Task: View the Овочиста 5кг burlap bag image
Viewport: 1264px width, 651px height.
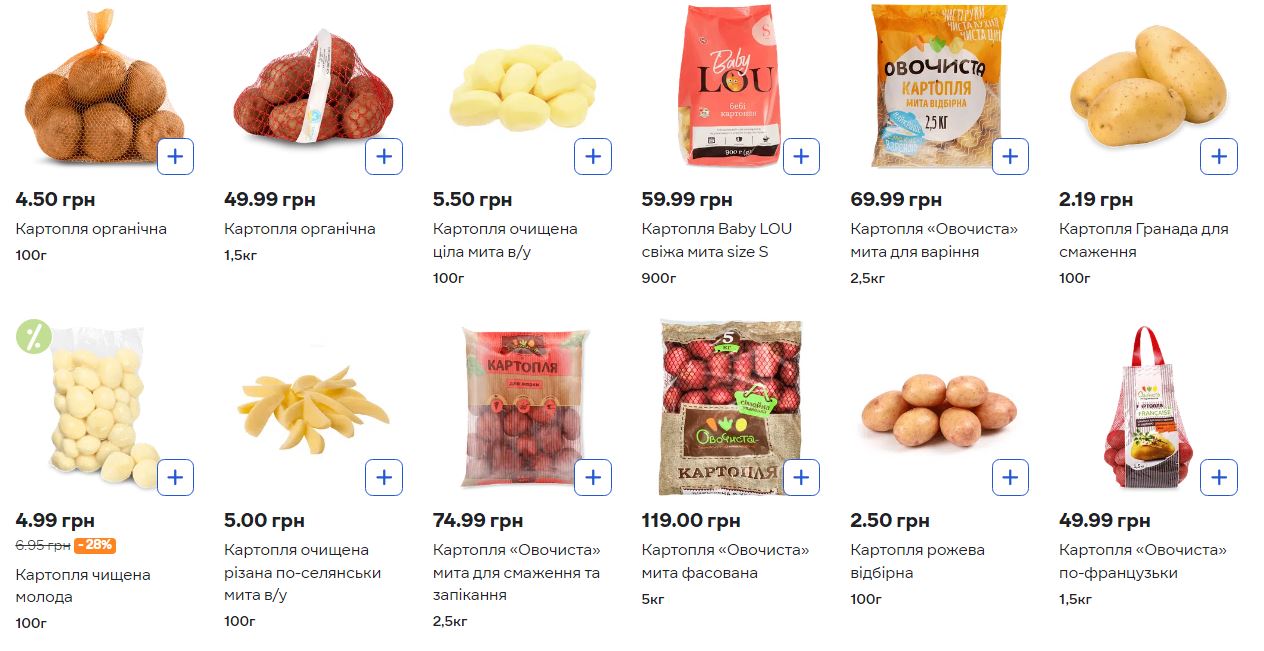Action: (728, 405)
